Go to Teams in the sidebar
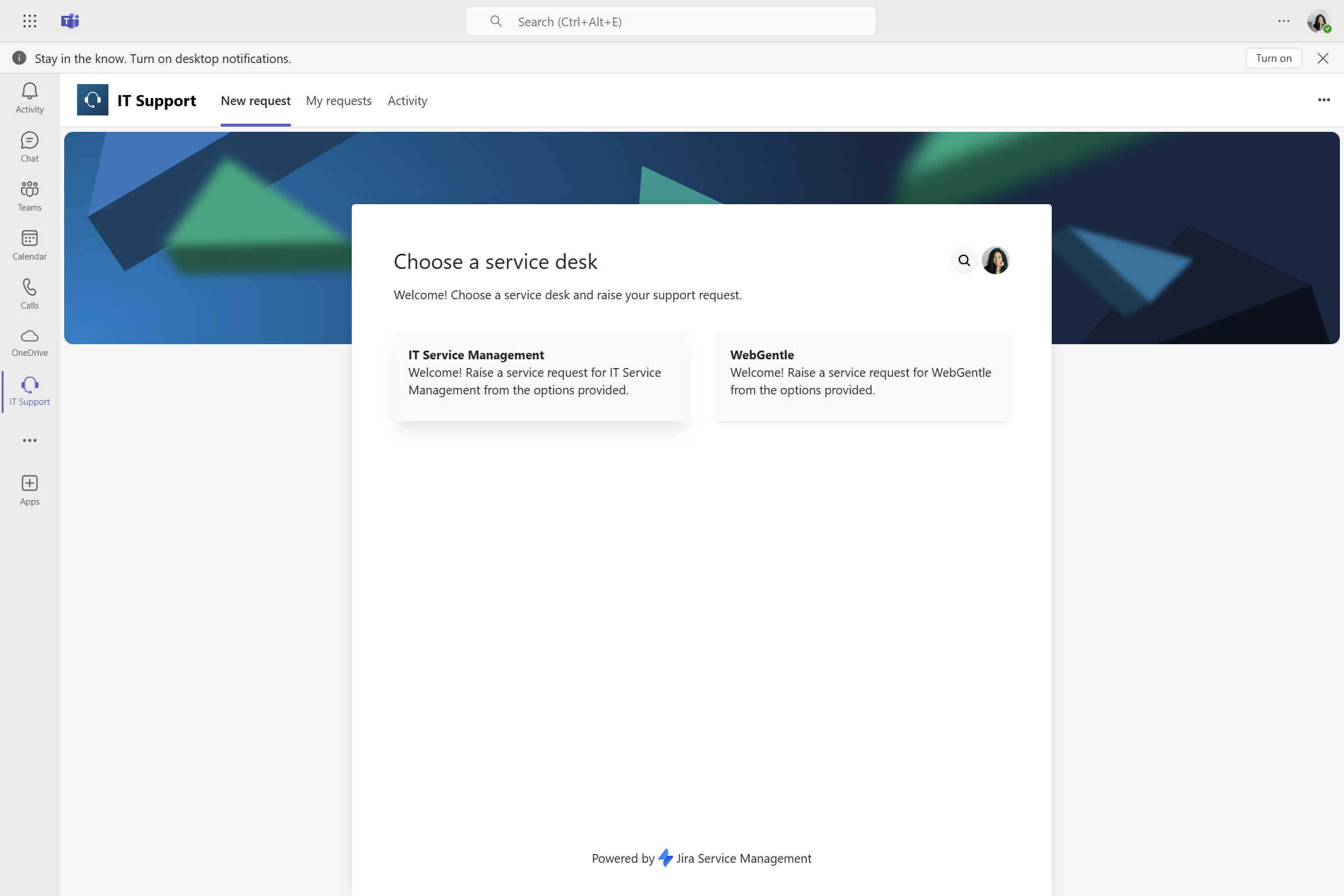Screen dimensions: 1344x896 point(30,195)
